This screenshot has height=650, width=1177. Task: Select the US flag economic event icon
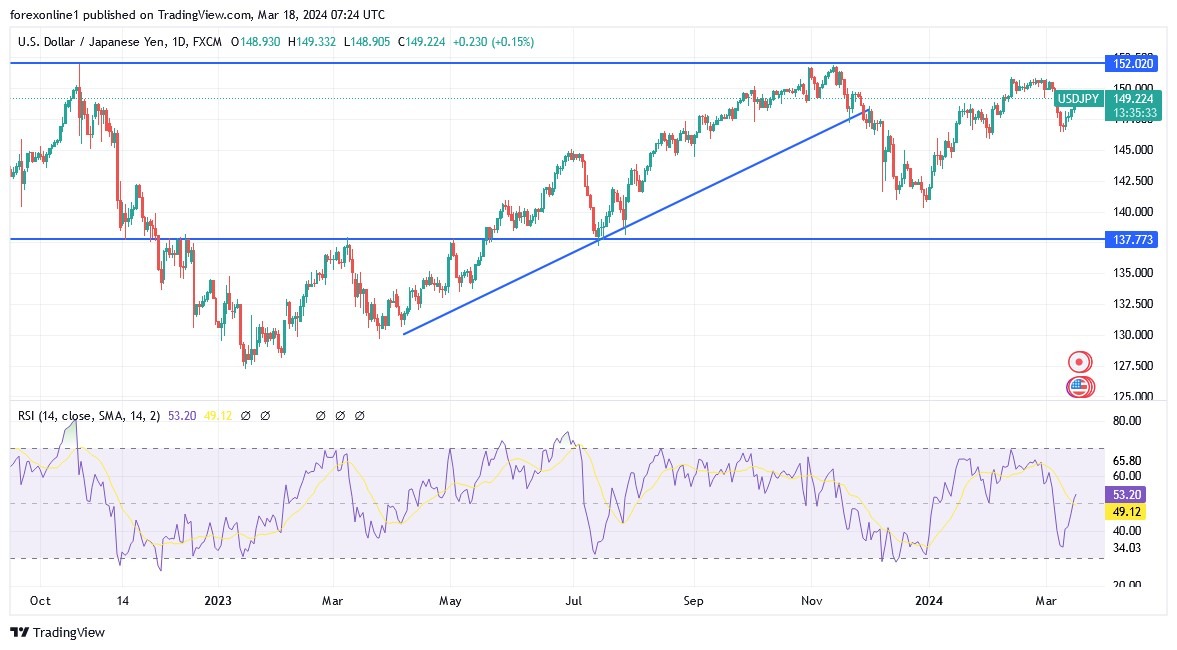point(1079,387)
